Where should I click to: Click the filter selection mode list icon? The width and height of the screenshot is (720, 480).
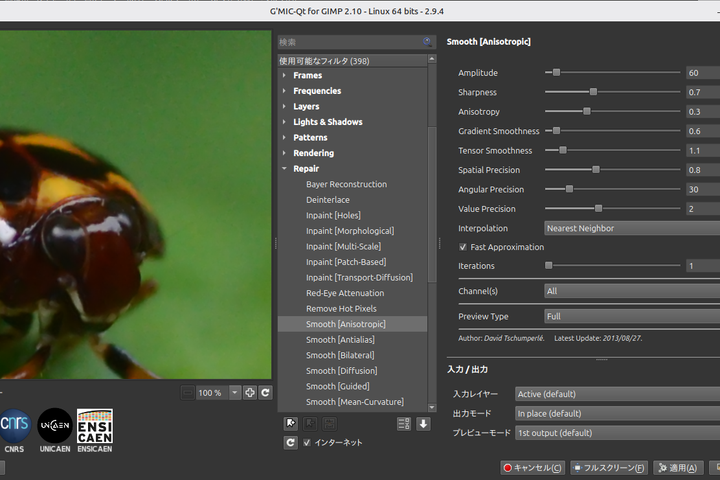[x=404, y=423]
